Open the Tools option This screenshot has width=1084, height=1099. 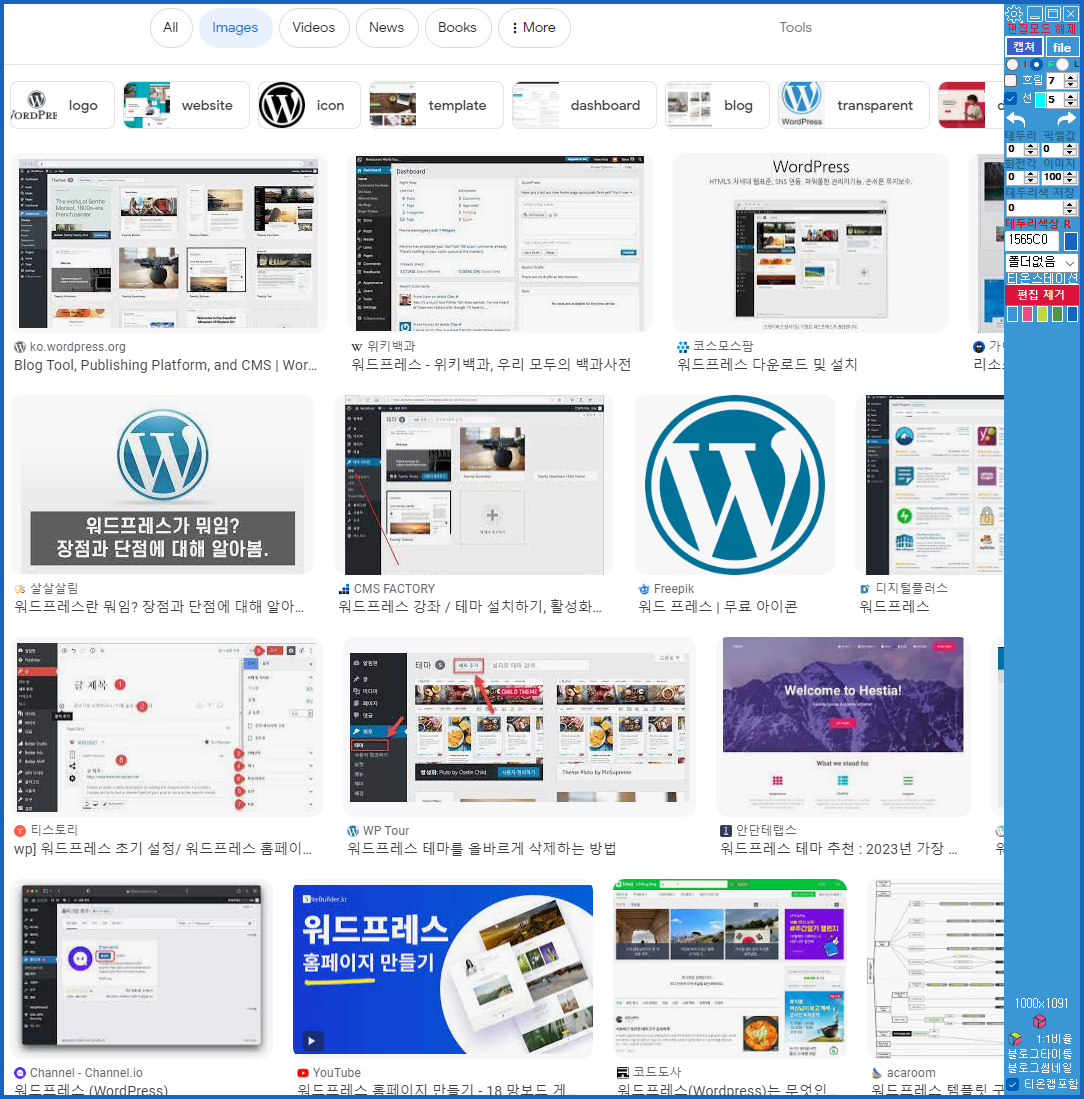[795, 27]
